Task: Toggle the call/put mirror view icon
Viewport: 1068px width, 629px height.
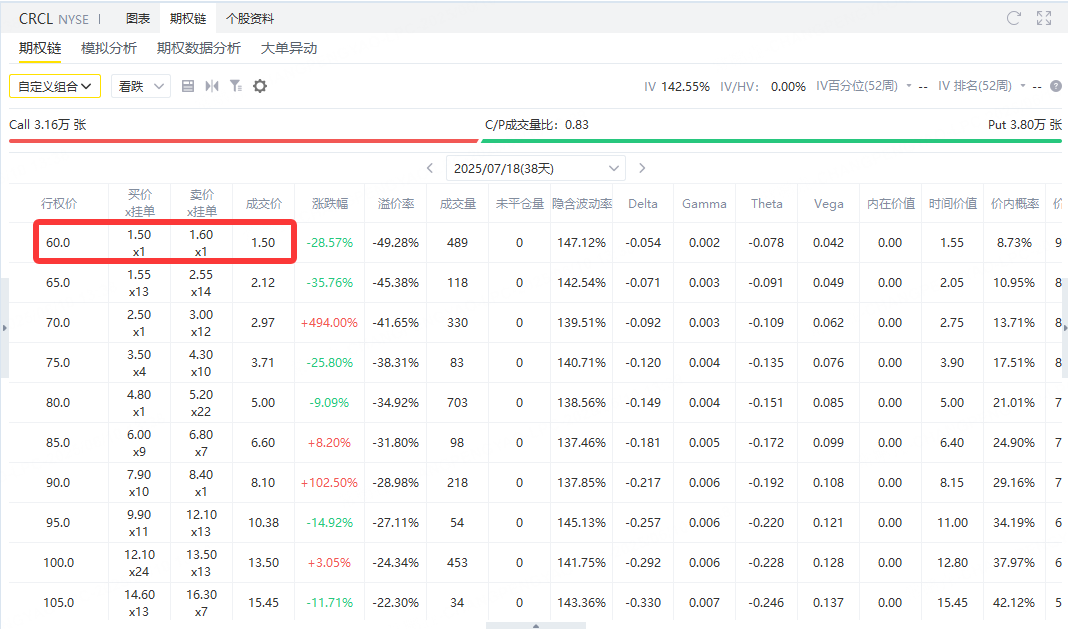Action: (x=212, y=86)
